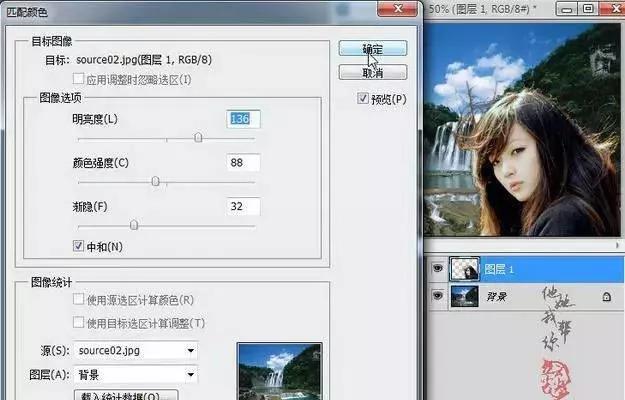625x400 pixels.
Task: Confirm Match Color with 确定 button
Action: (373, 49)
